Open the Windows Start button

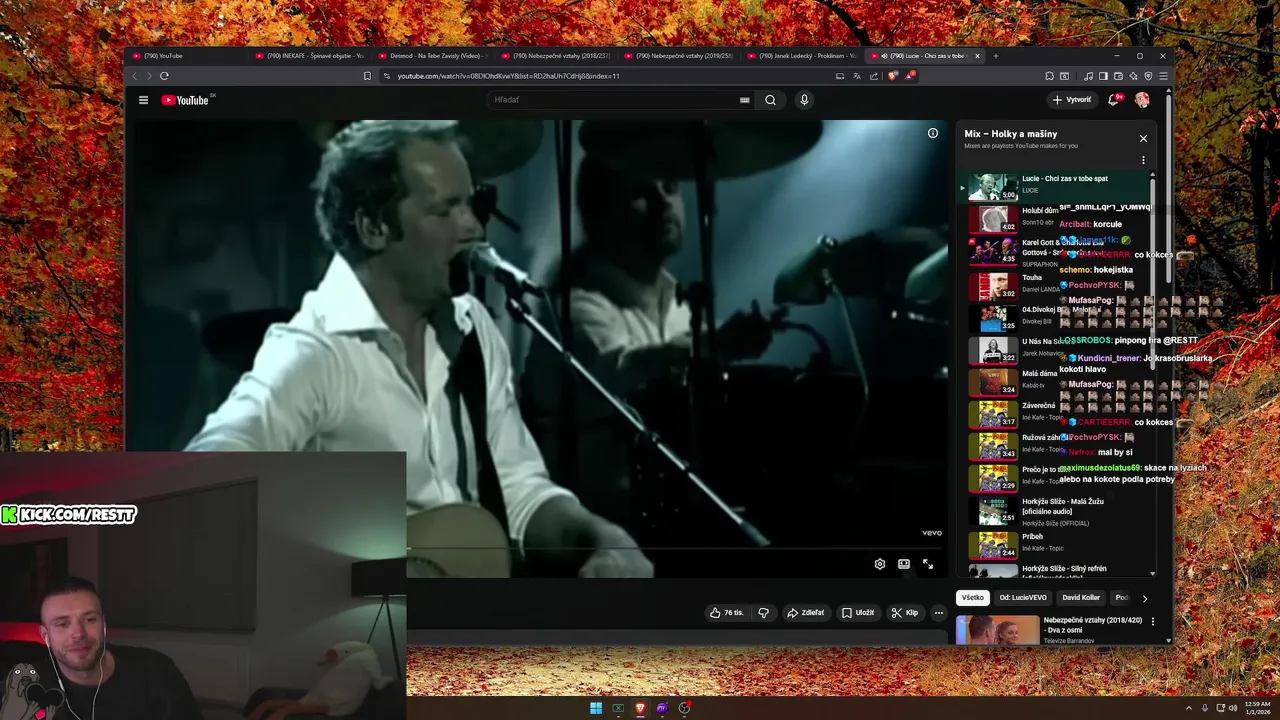(x=596, y=708)
